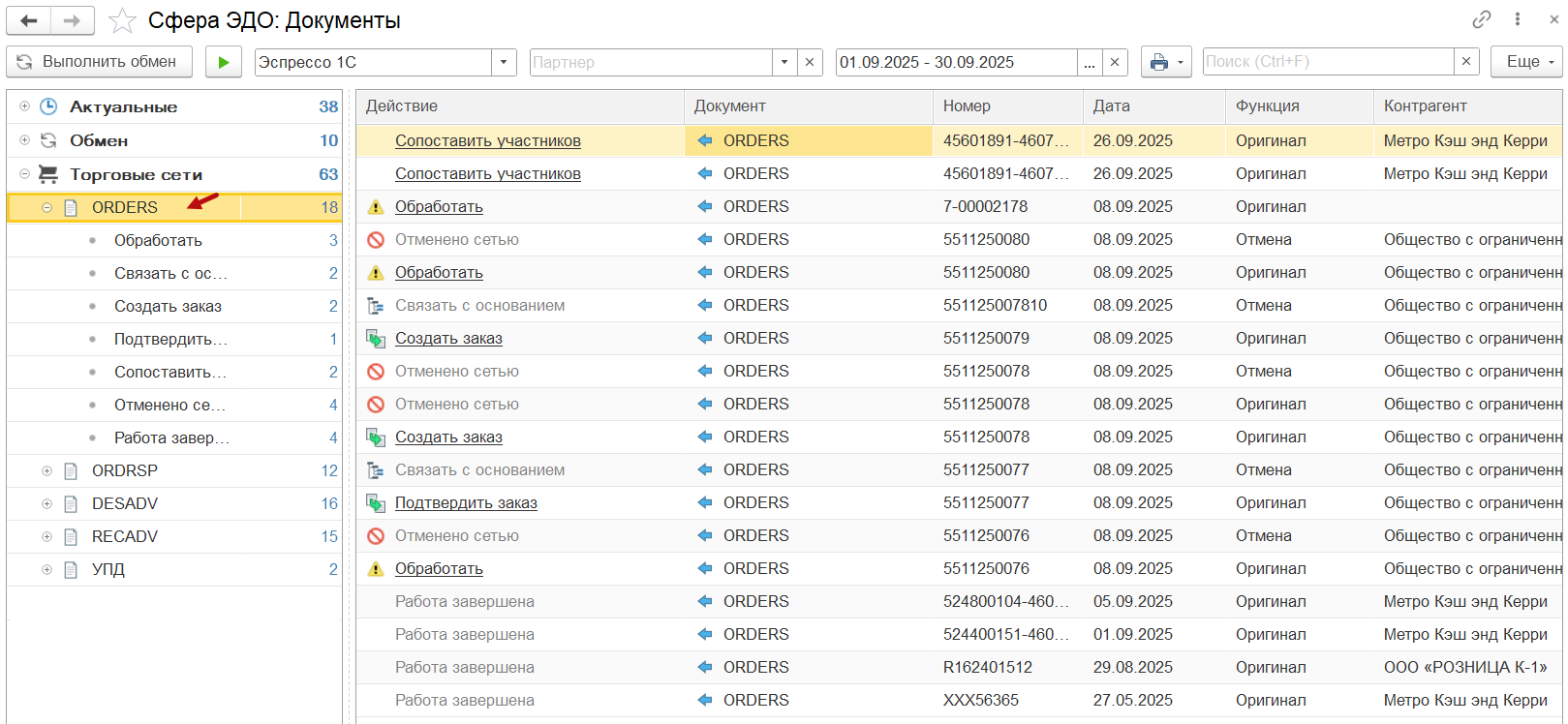Expand the Актуальные group
Viewport: 1568px width, 724px height.
(24, 106)
